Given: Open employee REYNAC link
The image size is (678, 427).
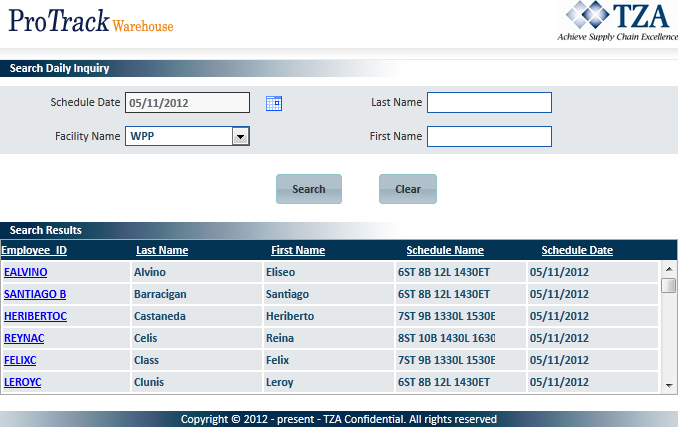Looking at the screenshot, I should click(24, 338).
